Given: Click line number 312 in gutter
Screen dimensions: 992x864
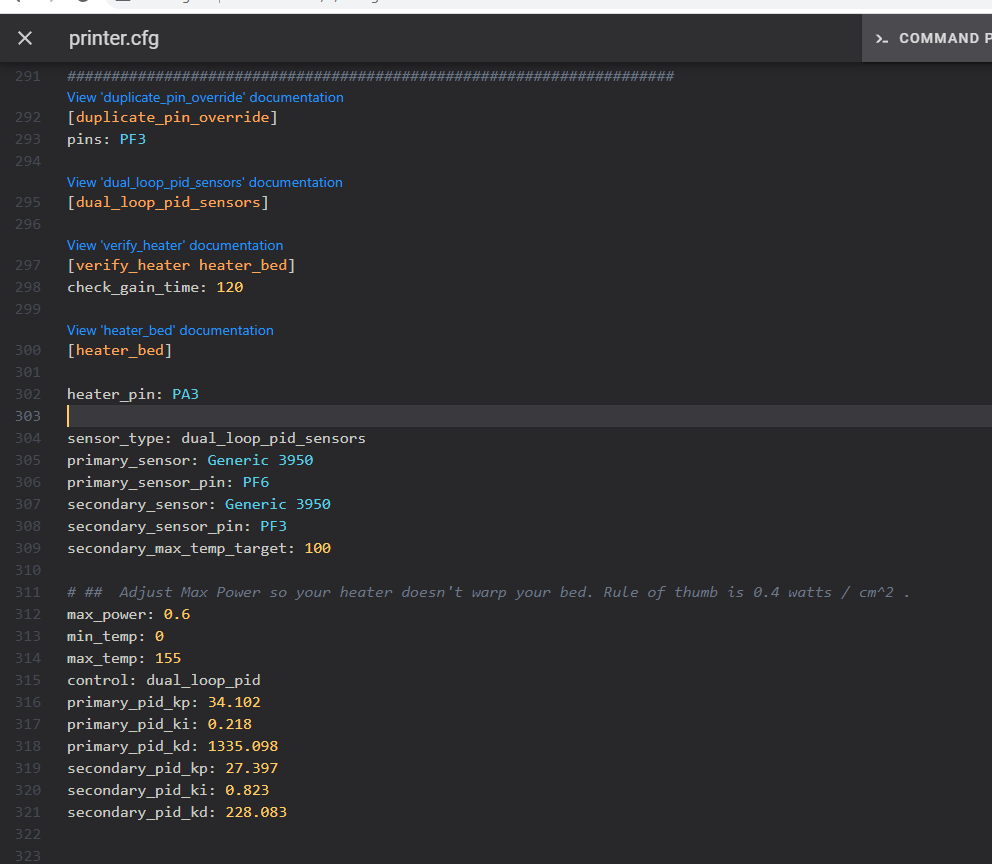Looking at the screenshot, I should [28, 615].
